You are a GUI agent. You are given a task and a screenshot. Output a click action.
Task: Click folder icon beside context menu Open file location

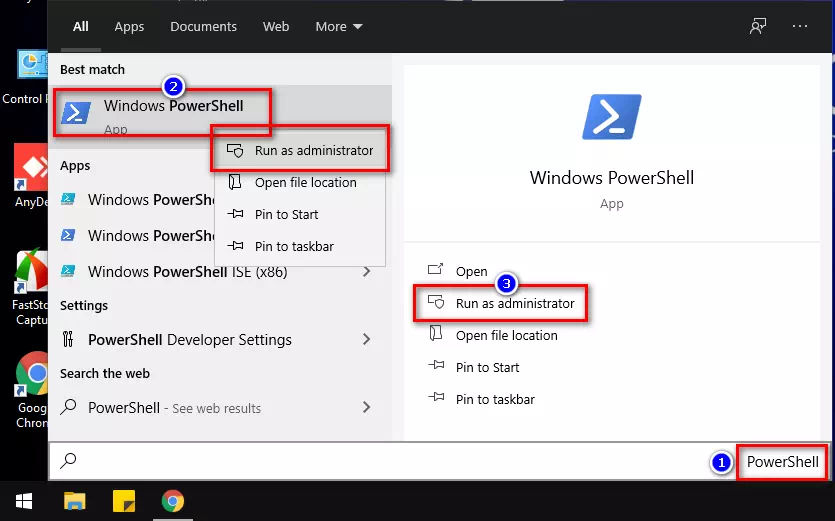[x=234, y=182]
